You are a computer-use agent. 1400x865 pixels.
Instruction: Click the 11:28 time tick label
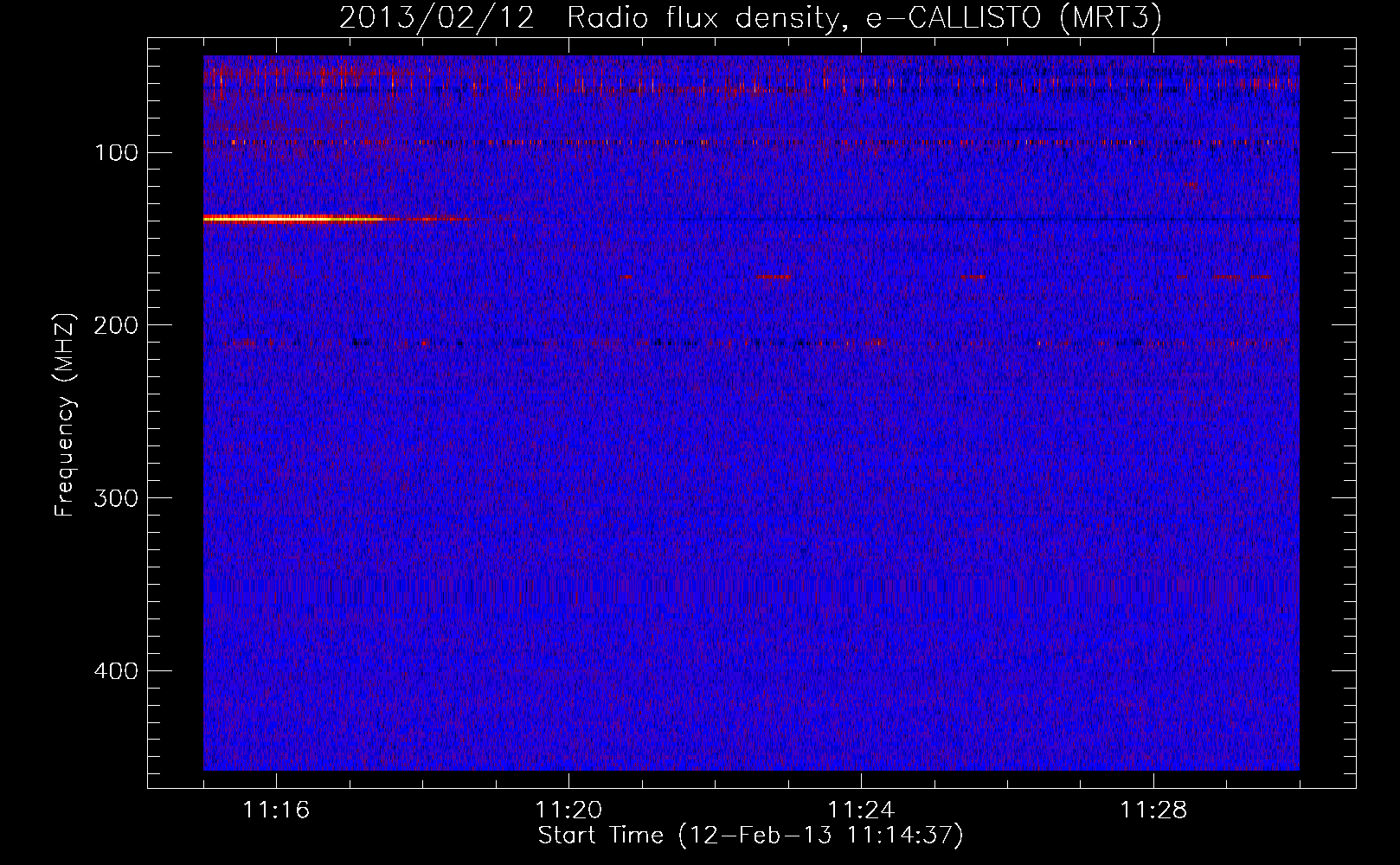click(x=1153, y=811)
